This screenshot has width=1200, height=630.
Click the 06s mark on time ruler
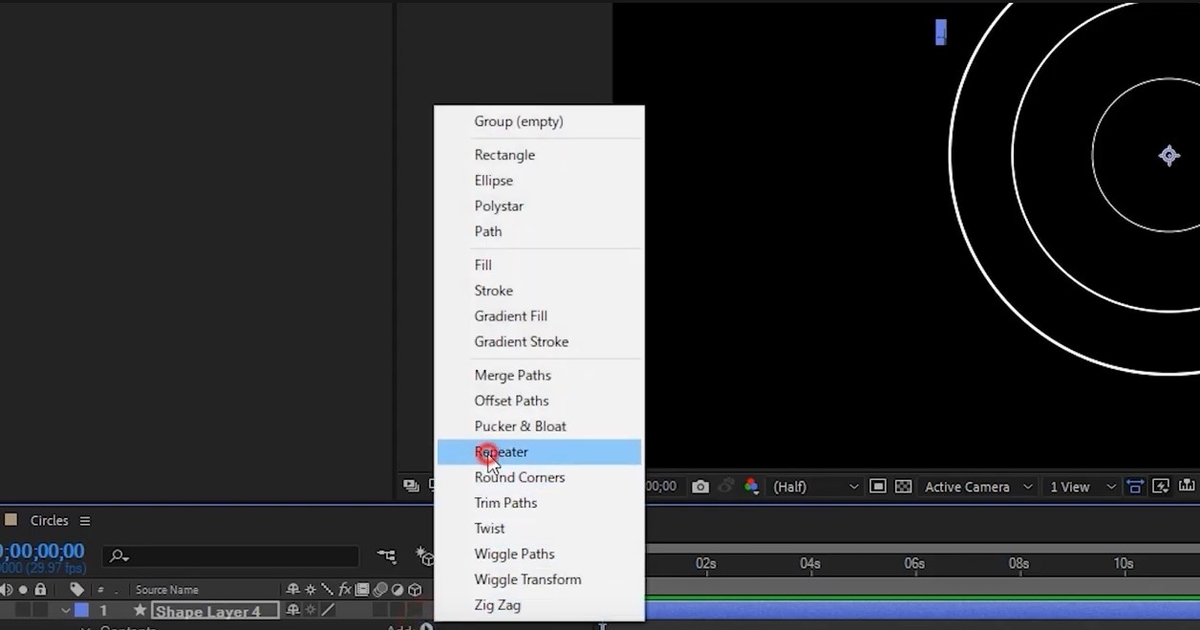914,564
